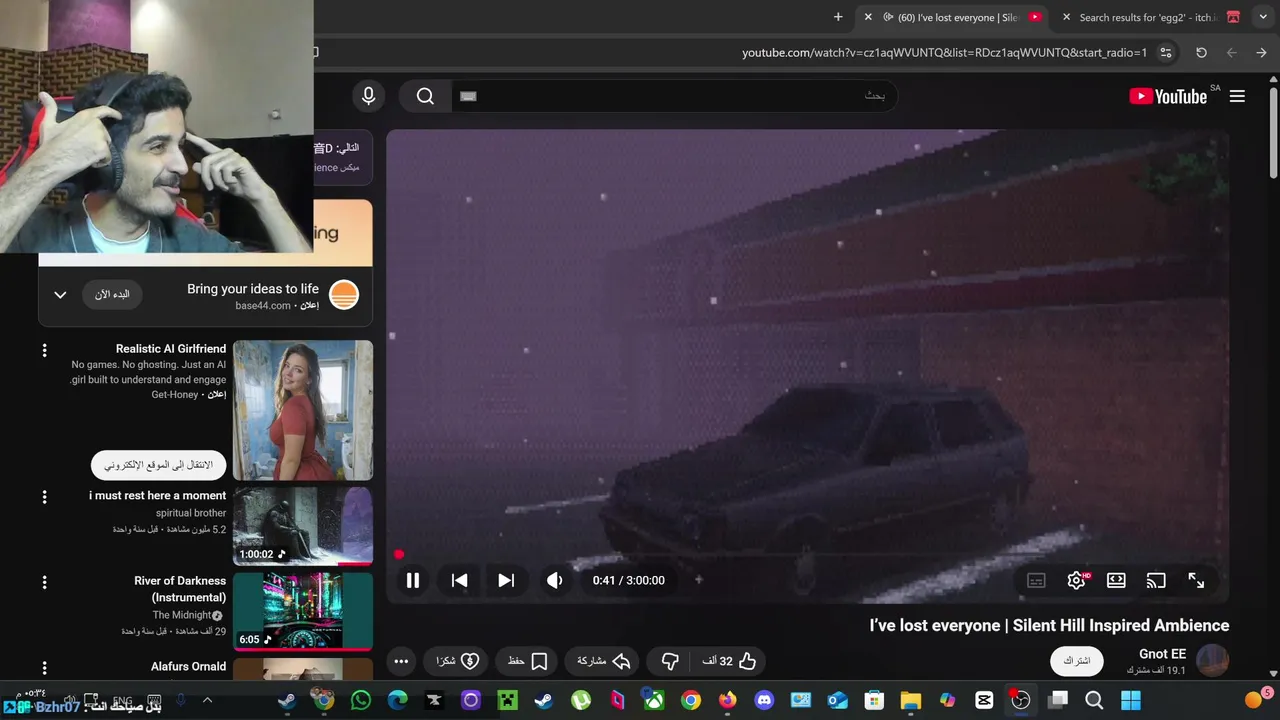Subscribe (اشتراك) to the Gnot EE channel
Screen dimensions: 1280x720
pos(1077,661)
